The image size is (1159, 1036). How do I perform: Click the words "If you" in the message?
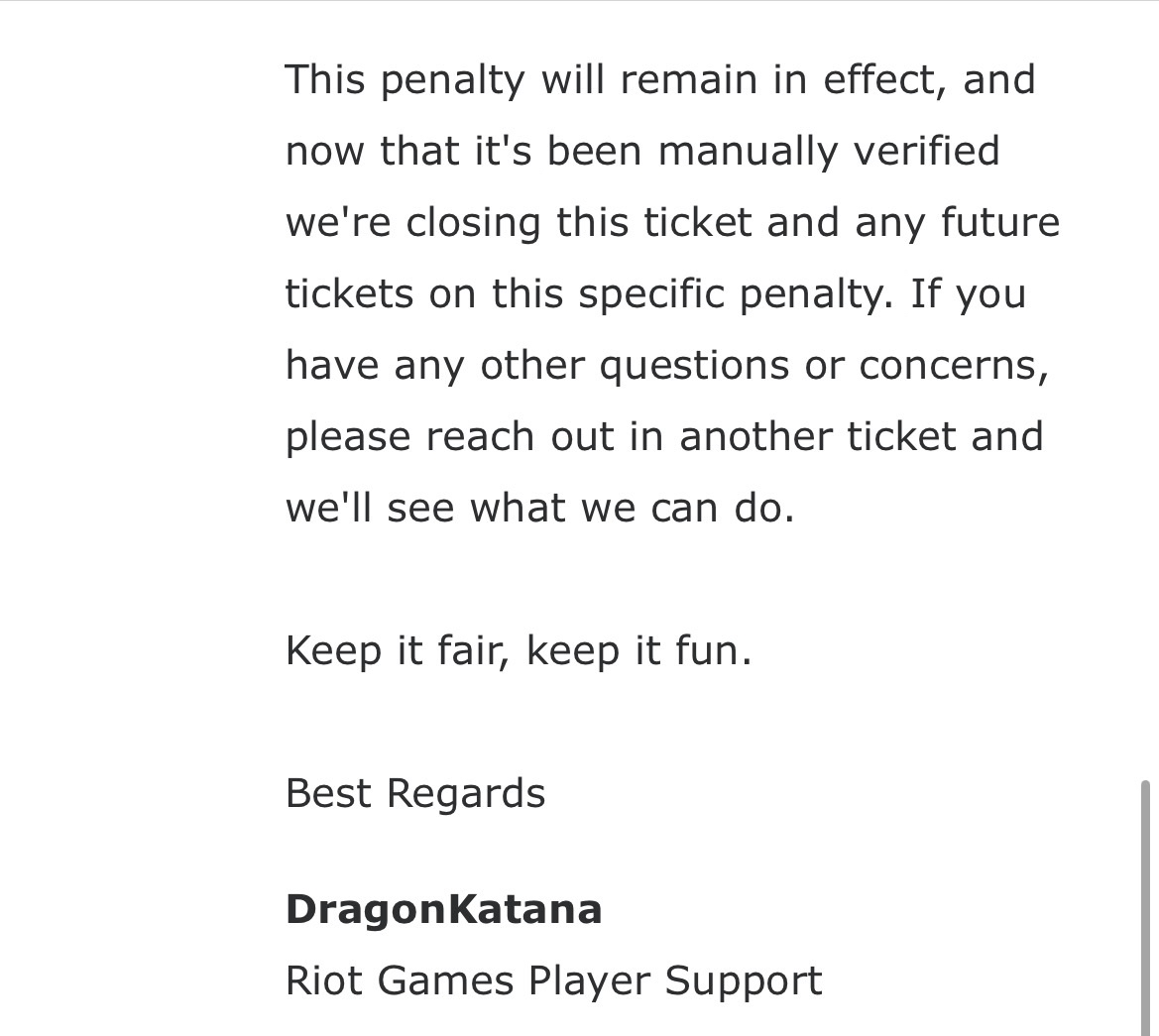(x=967, y=294)
